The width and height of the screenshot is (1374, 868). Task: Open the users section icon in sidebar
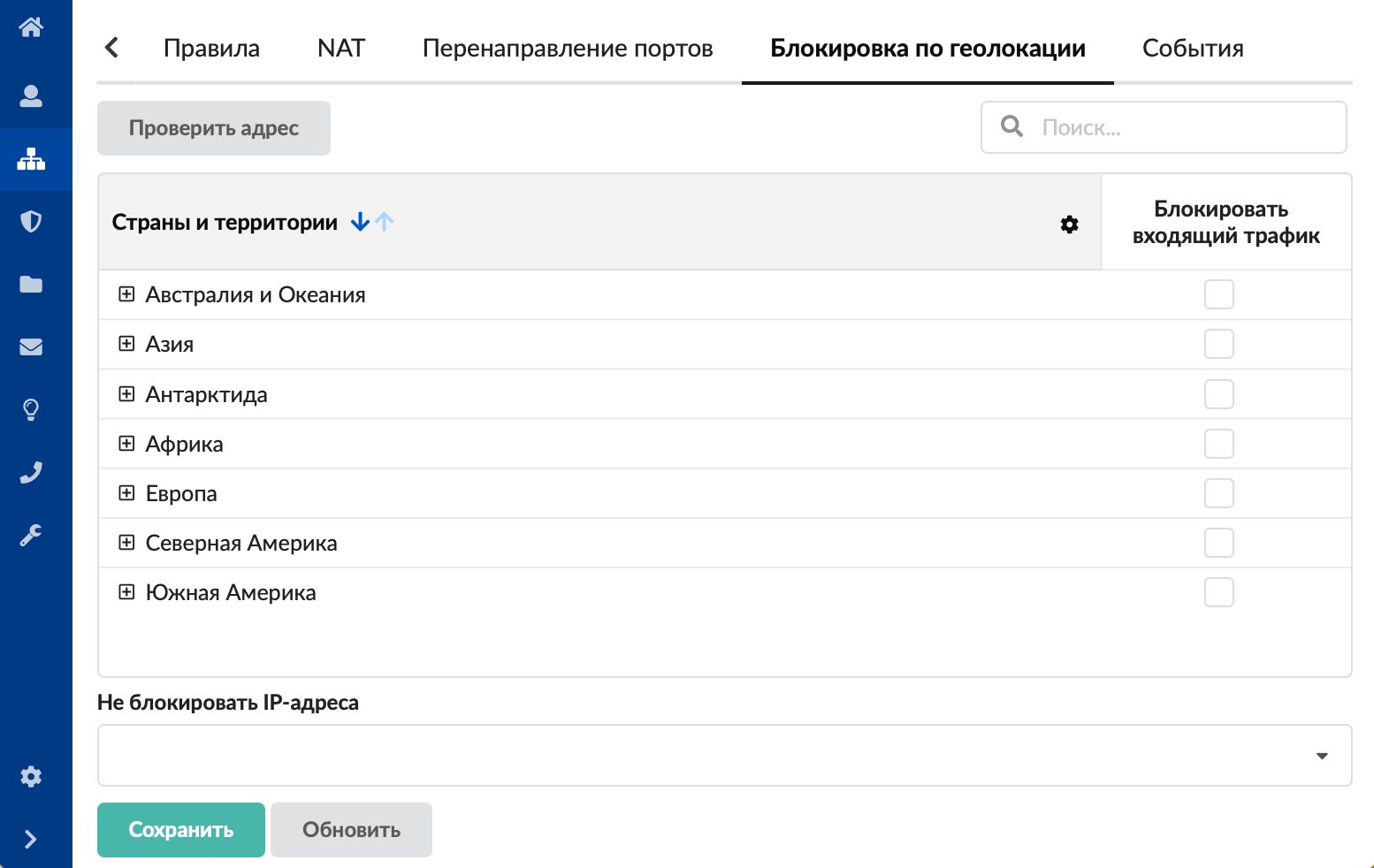coord(31,95)
